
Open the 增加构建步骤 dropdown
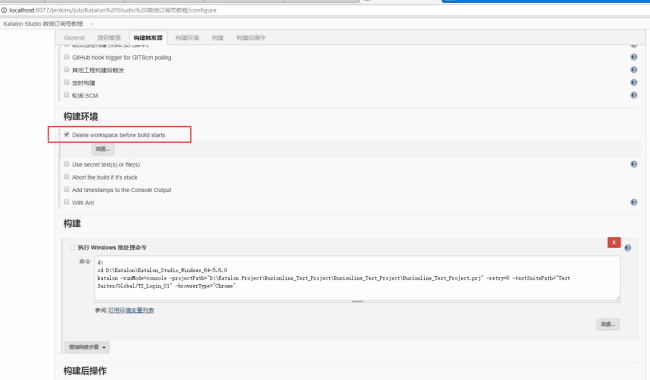(87, 347)
